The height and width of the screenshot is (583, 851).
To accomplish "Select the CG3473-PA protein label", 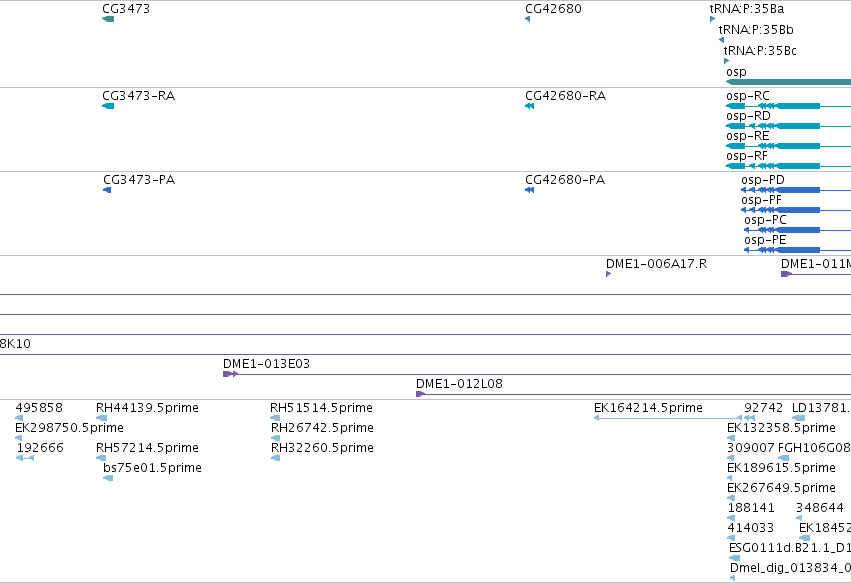I will click(139, 180).
